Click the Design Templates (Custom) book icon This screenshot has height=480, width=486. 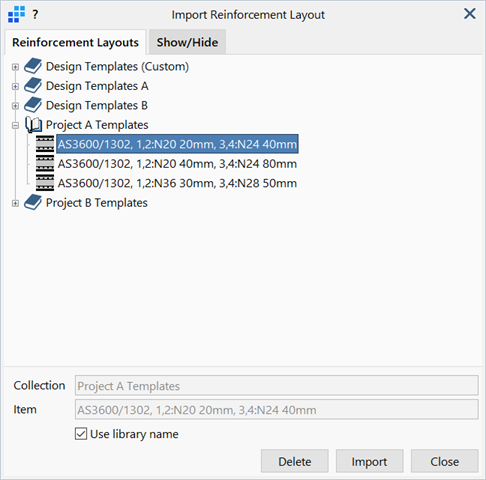[x=33, y=66]
